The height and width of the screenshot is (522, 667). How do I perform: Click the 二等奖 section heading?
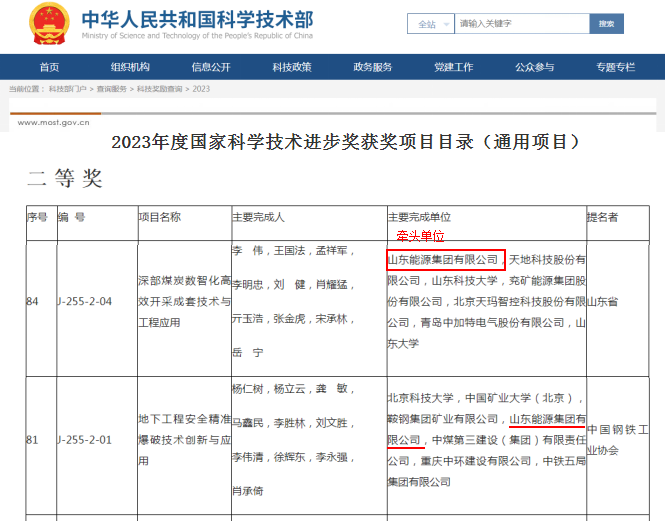point(65,178)
